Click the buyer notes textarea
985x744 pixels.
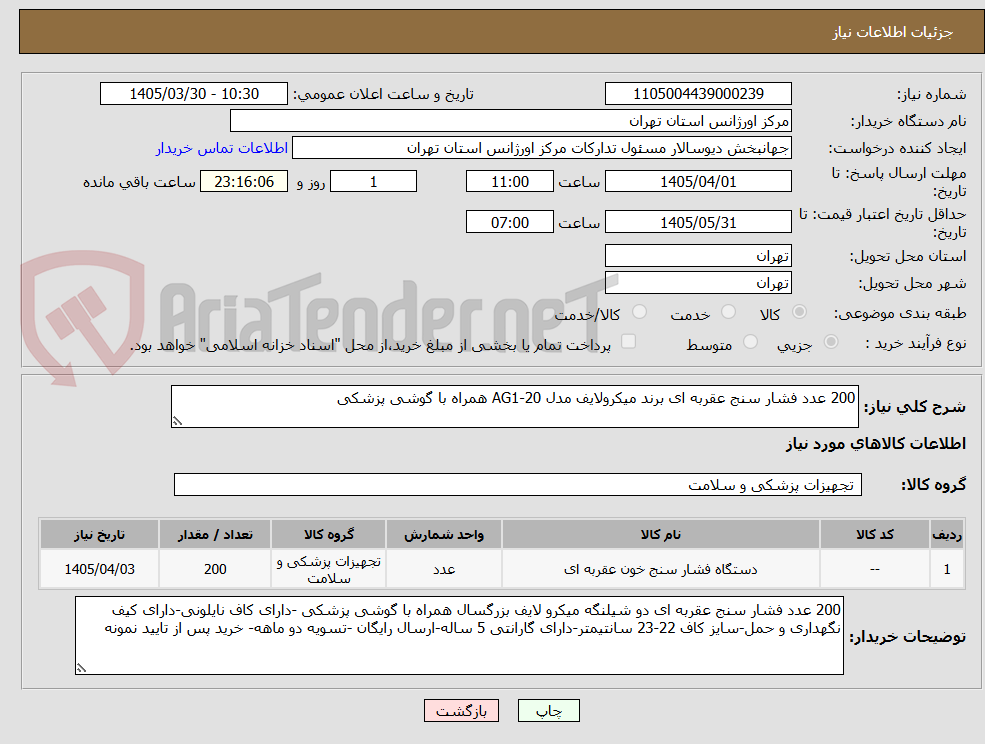coord(459,636)
